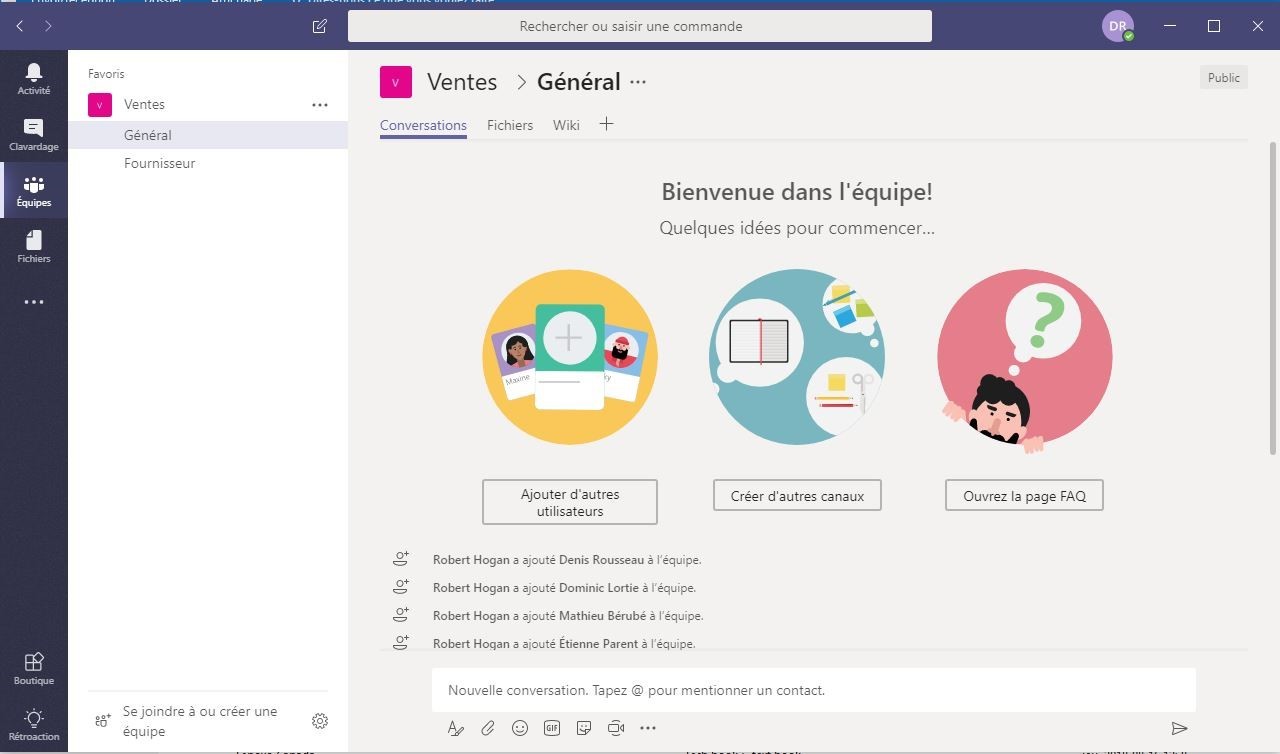Open the Boutique app store
The image size is (1280, 754).
click(33, 668)
